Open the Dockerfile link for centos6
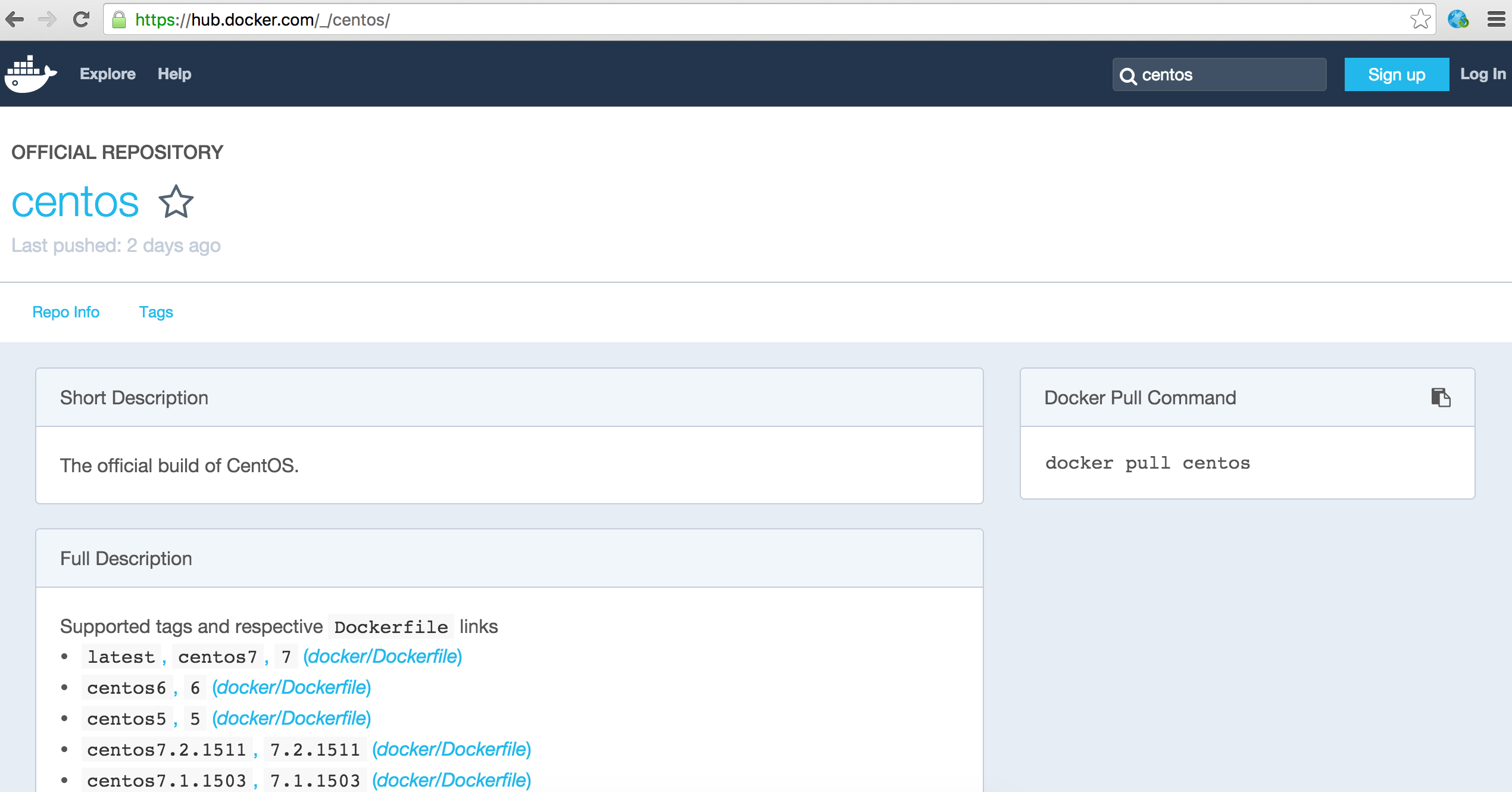This screenshot has height=792, width=1512. coord(292,687)
